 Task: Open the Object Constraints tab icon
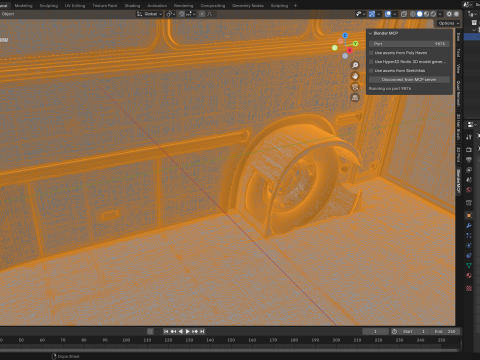click(x=469, y=255)
